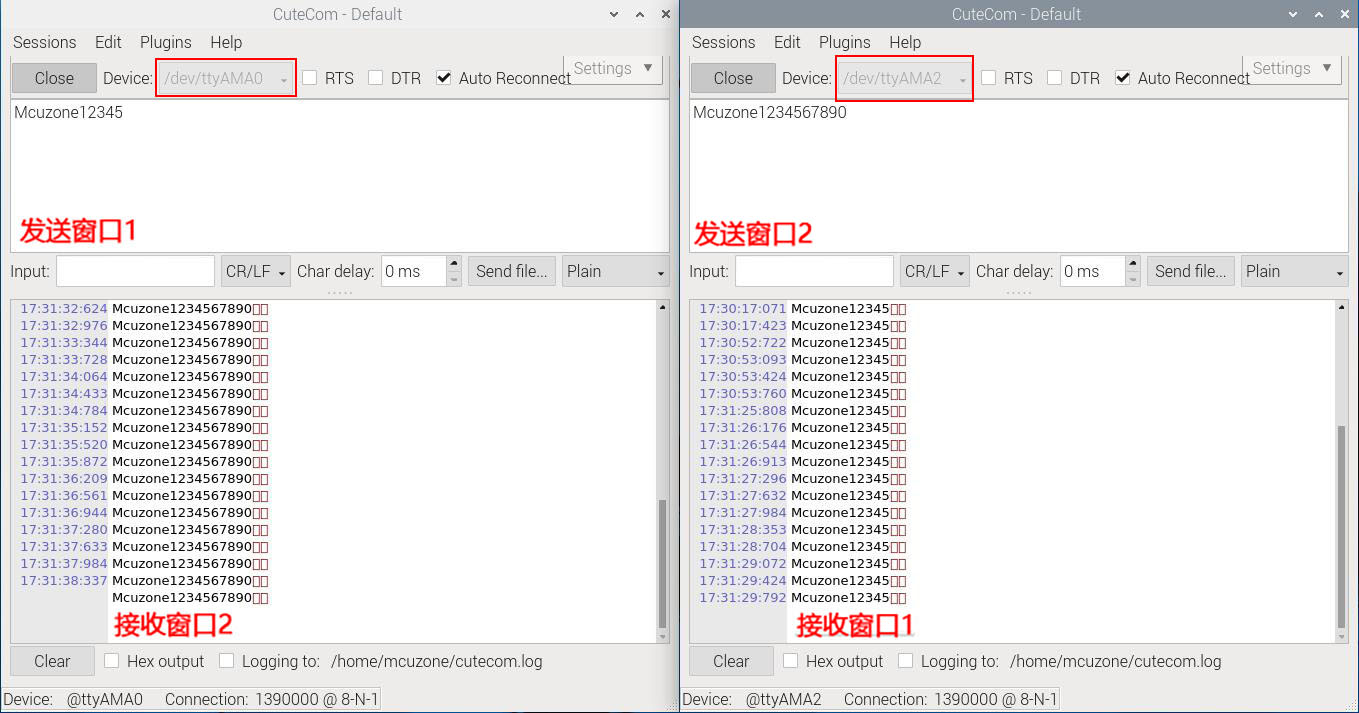
Task: Enable Logging to checkbox in left window
Action: tap(226, 661)
